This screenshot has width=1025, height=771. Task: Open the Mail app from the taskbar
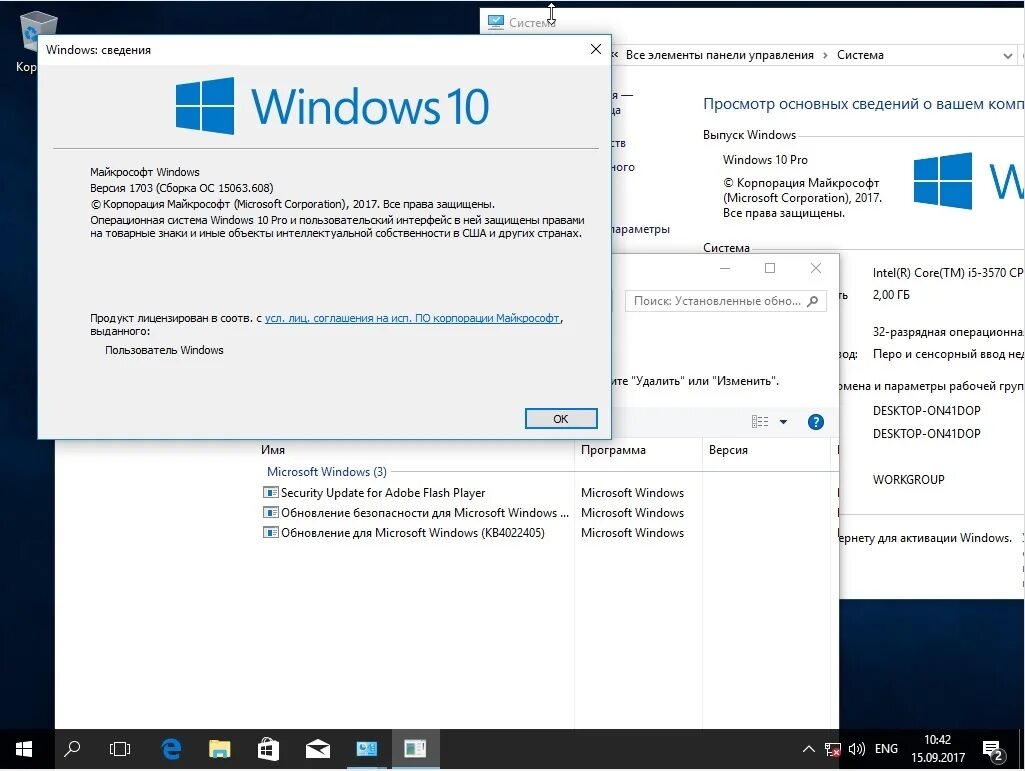[318, 749]
